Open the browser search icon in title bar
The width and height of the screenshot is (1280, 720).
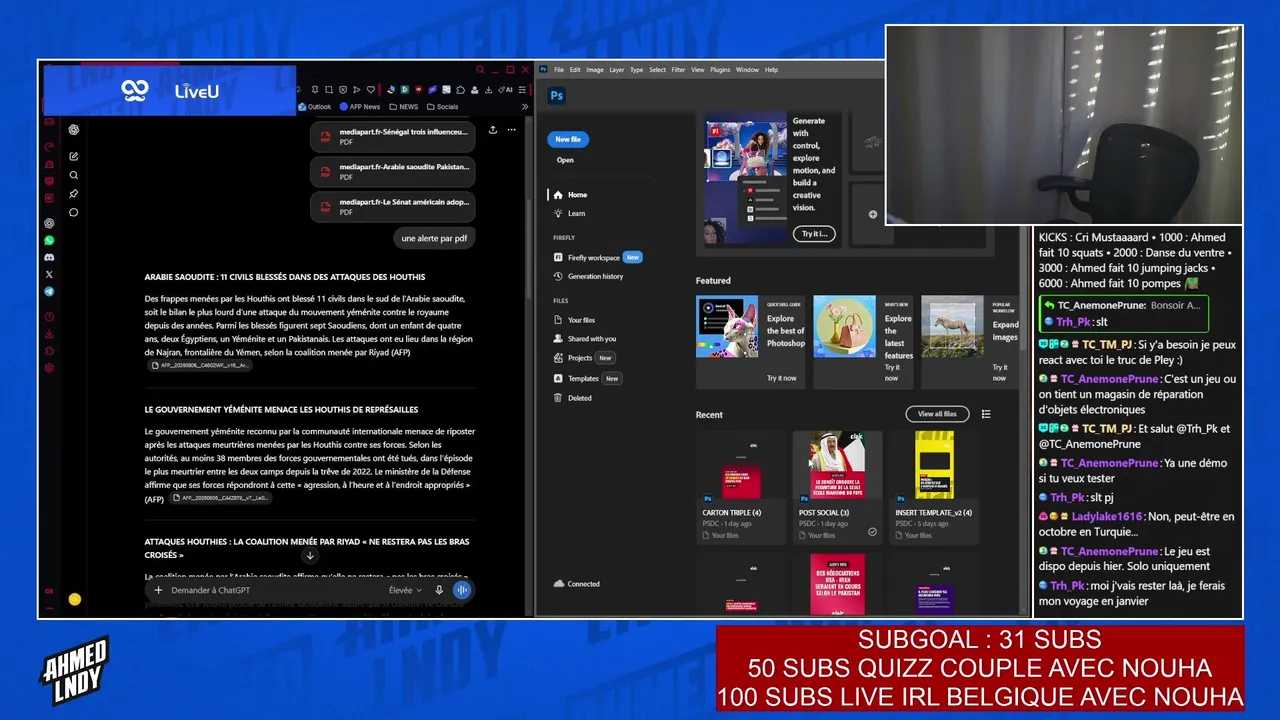tap(480, 70)
